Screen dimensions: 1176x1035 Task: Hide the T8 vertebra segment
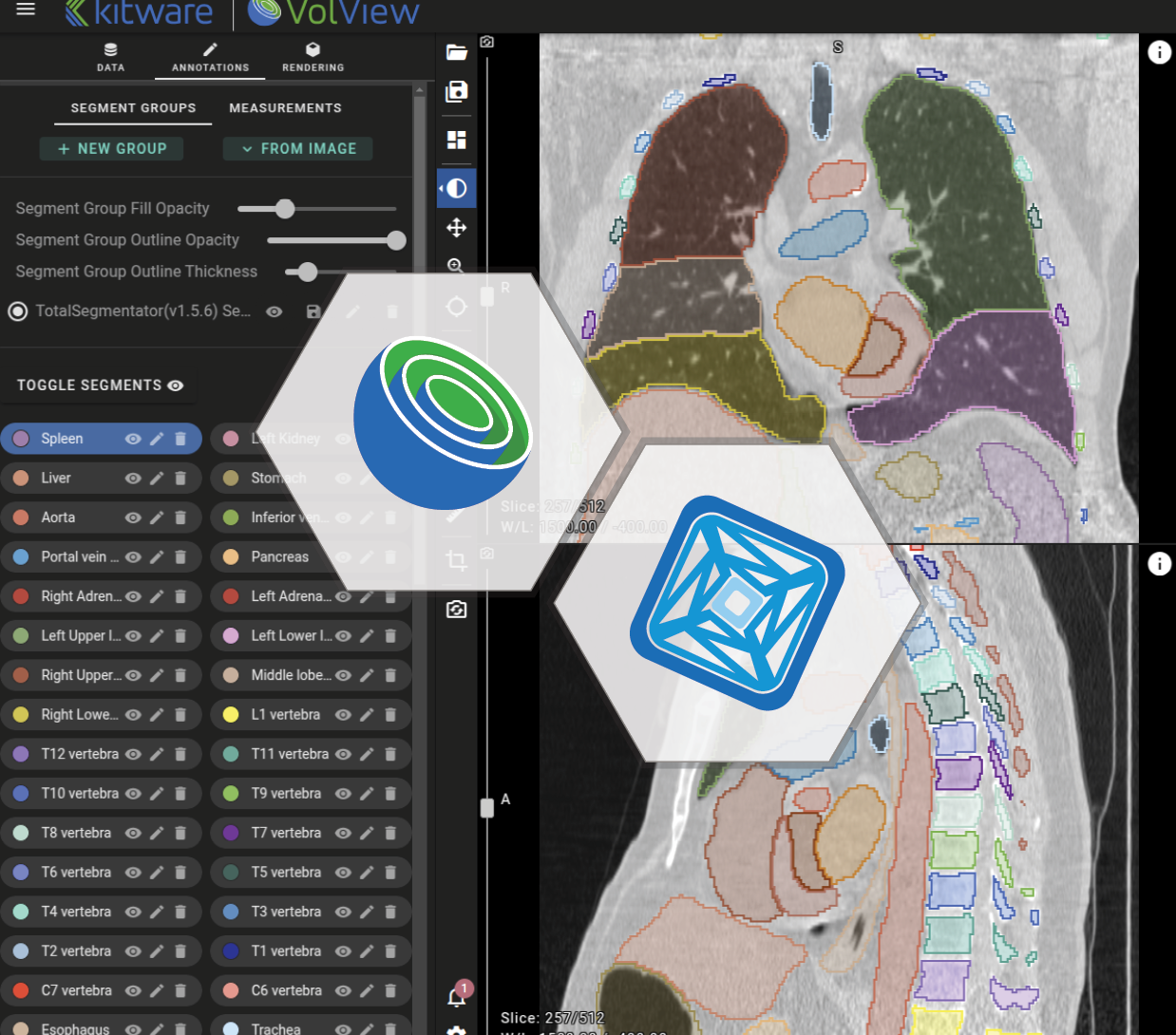click(x=133, y=833)
